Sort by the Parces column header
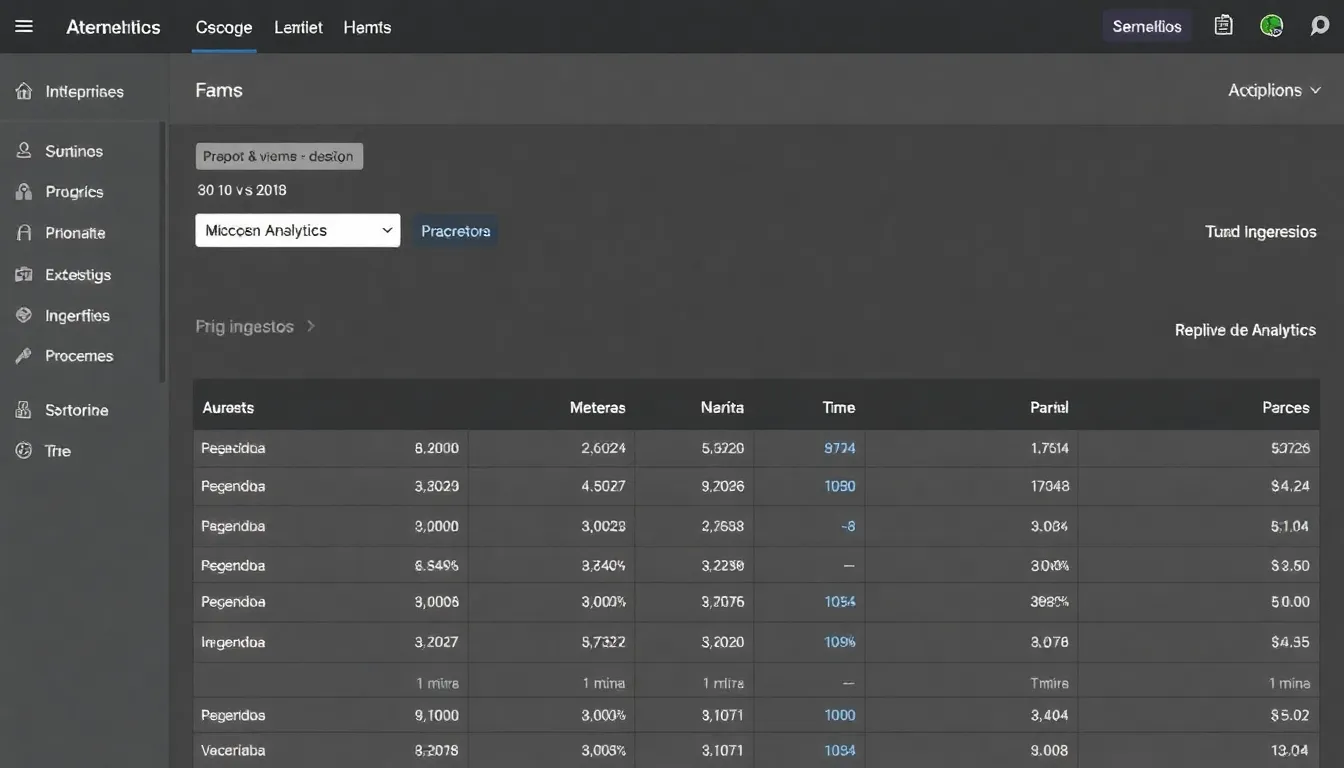This screenshot has width=1344, height=768. (x=1286, y=407)
